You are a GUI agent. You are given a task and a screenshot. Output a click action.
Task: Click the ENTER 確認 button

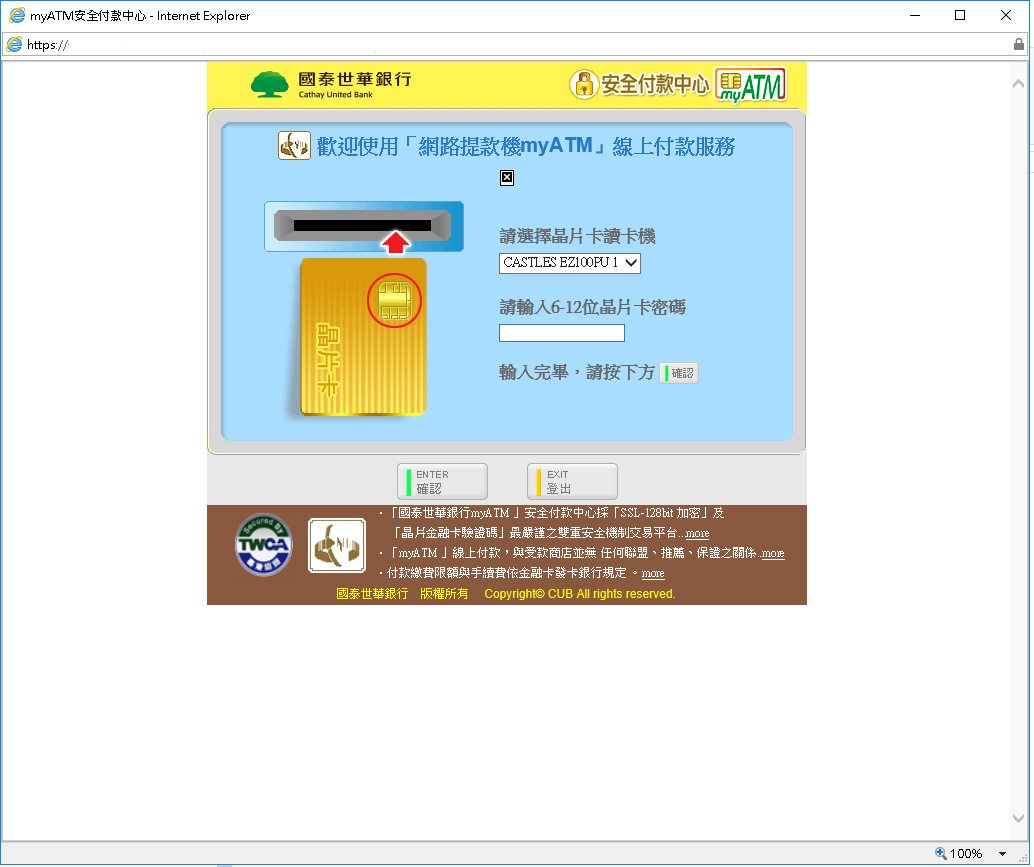442,481
